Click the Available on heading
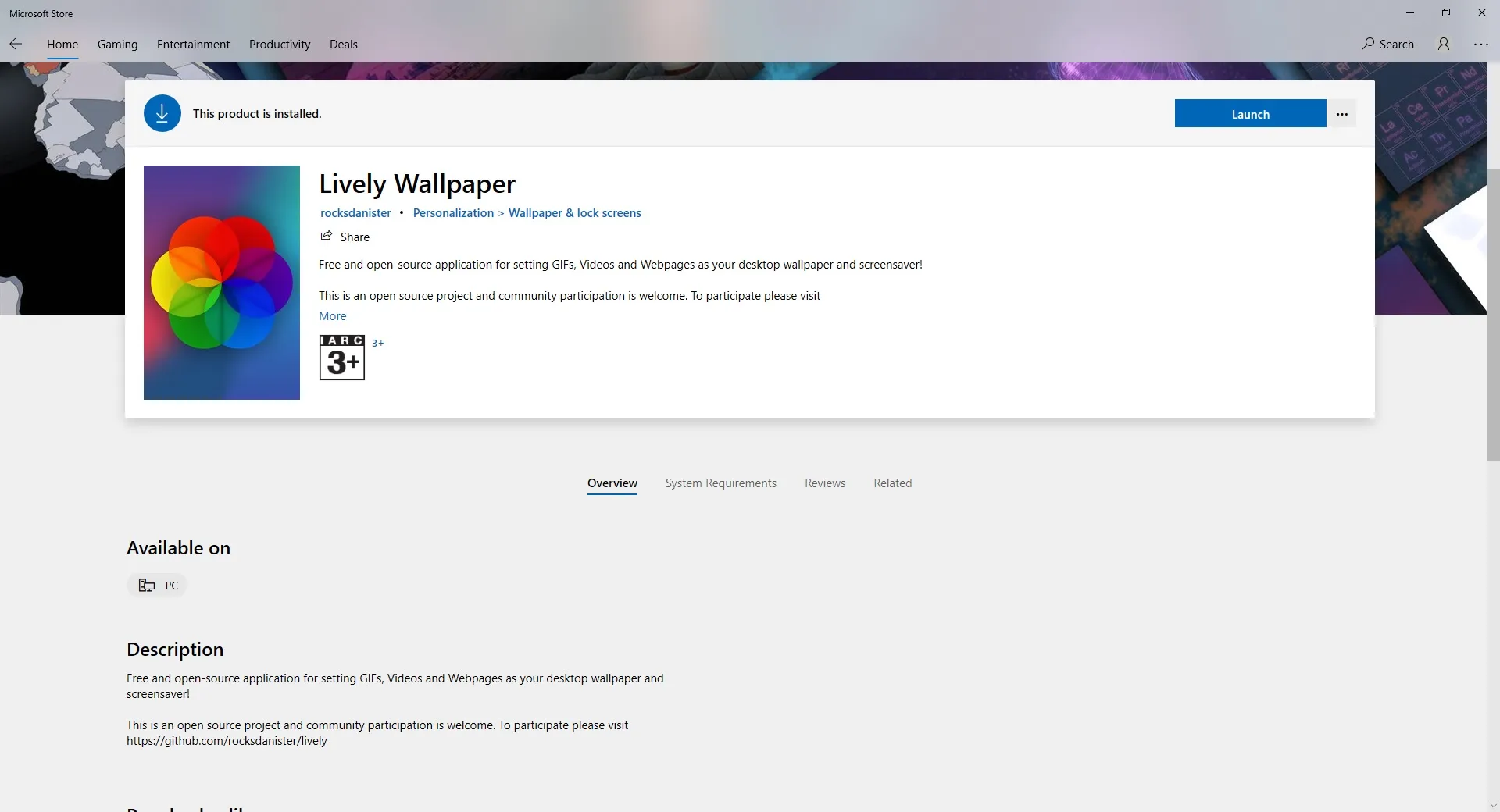 178,548
